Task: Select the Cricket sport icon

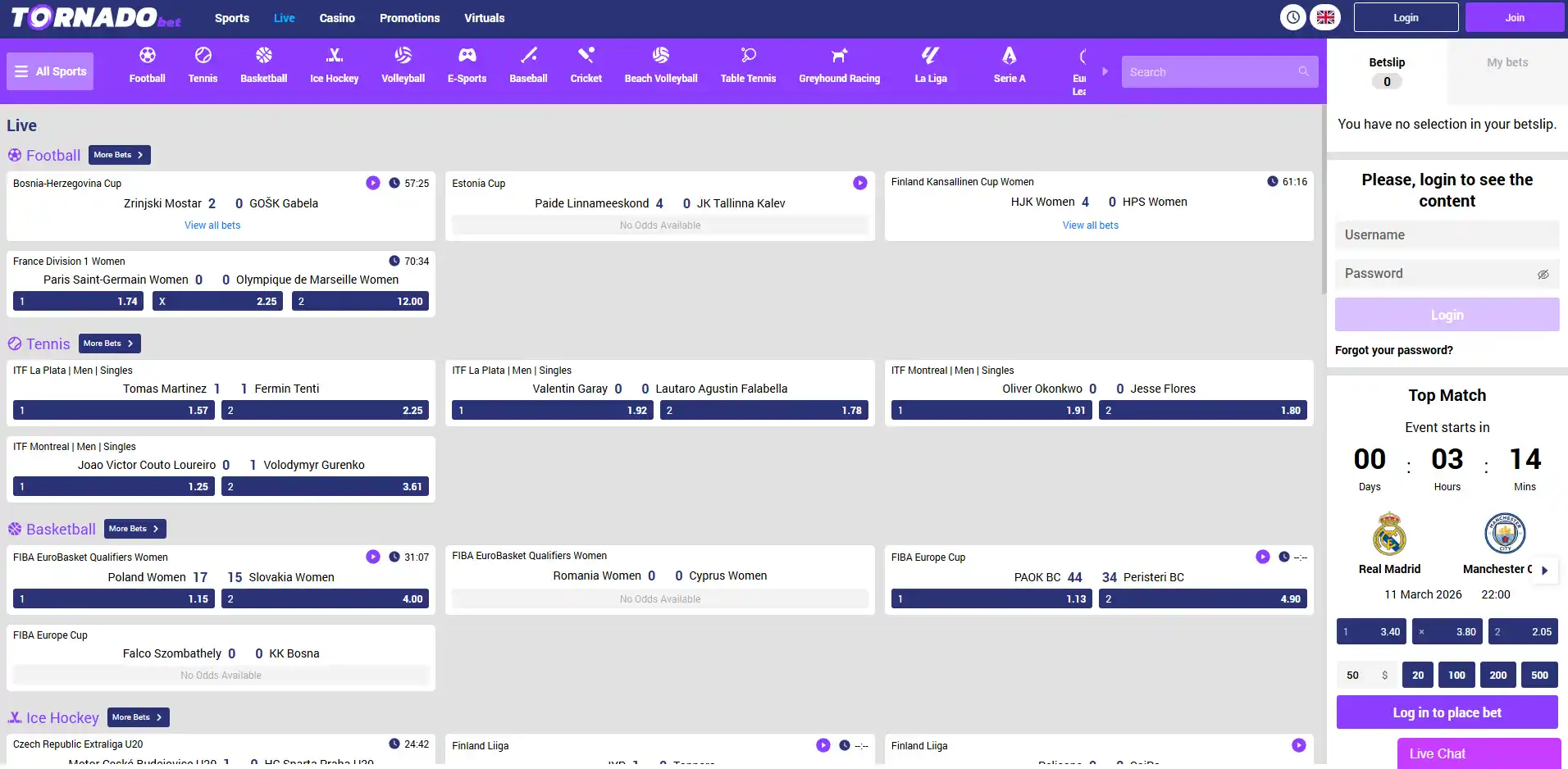Action: pos(586,55)
